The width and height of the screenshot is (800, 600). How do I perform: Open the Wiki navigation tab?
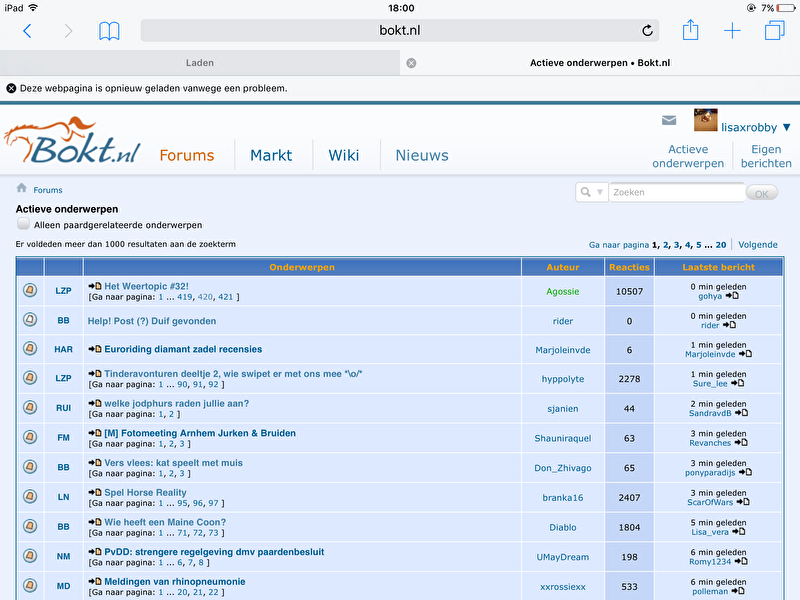pos(344,155)
